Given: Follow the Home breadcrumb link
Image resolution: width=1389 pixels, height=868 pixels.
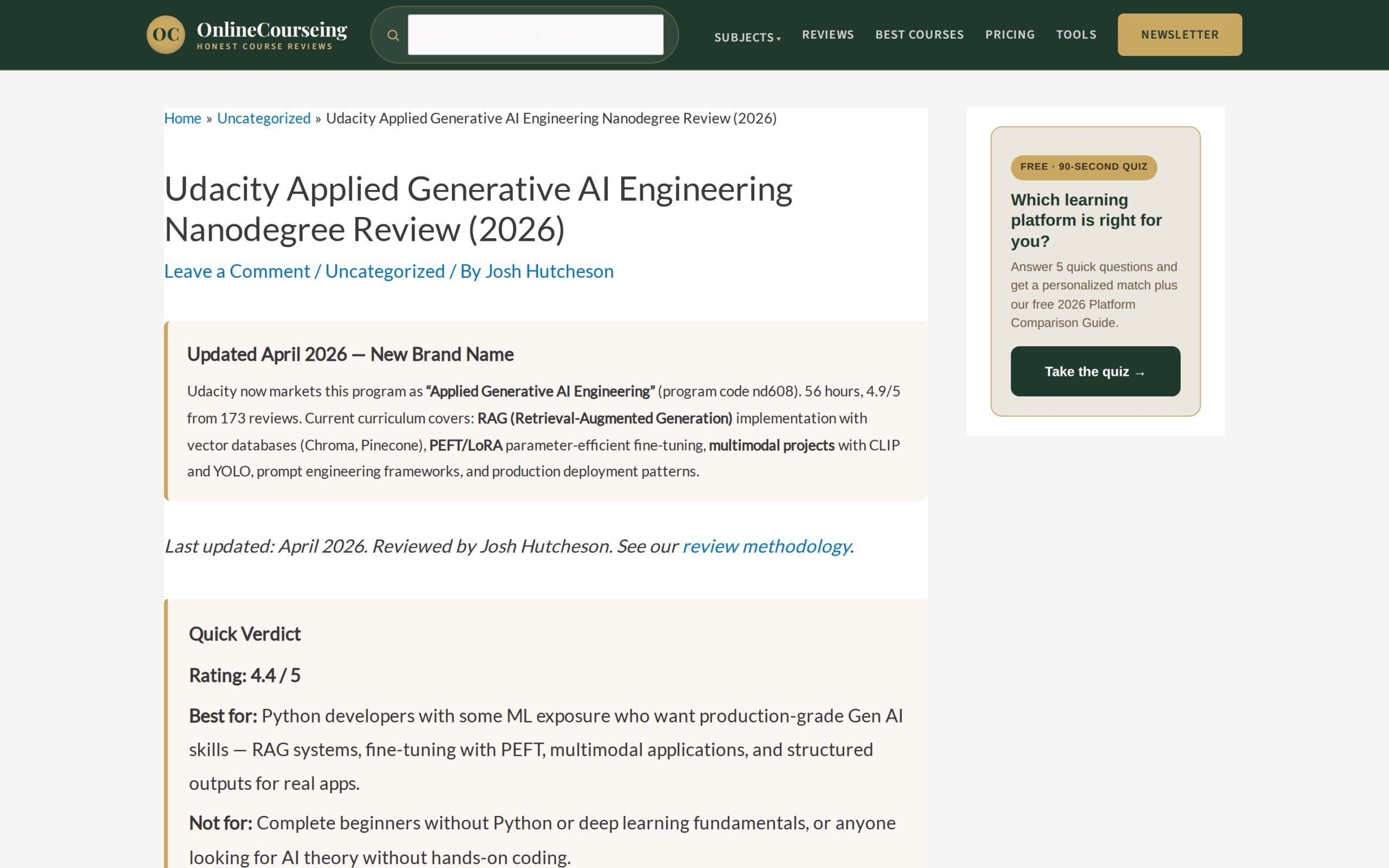Looking at the screenshot, I should 182,118.
